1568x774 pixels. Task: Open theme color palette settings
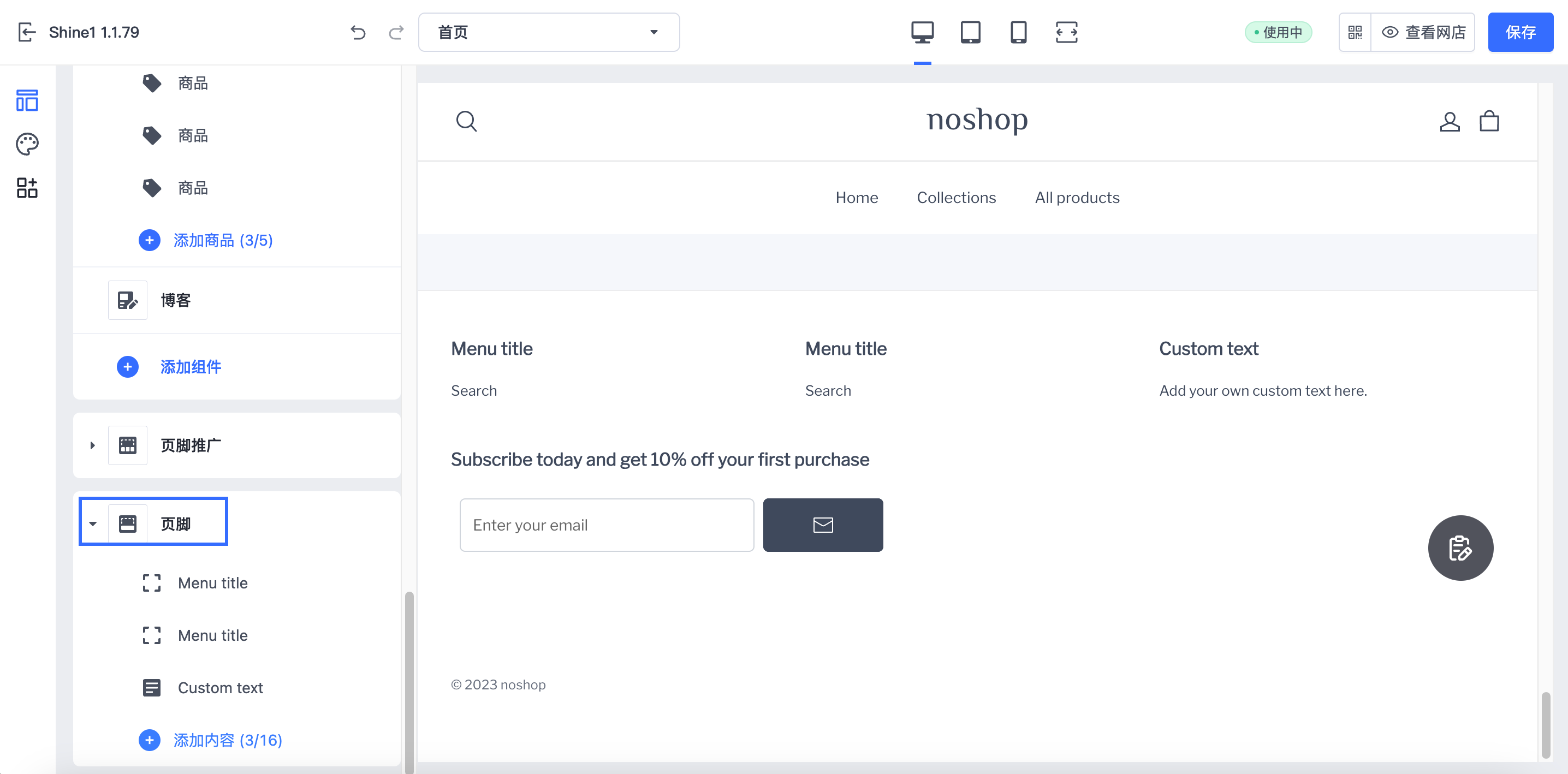pos(27,144)
